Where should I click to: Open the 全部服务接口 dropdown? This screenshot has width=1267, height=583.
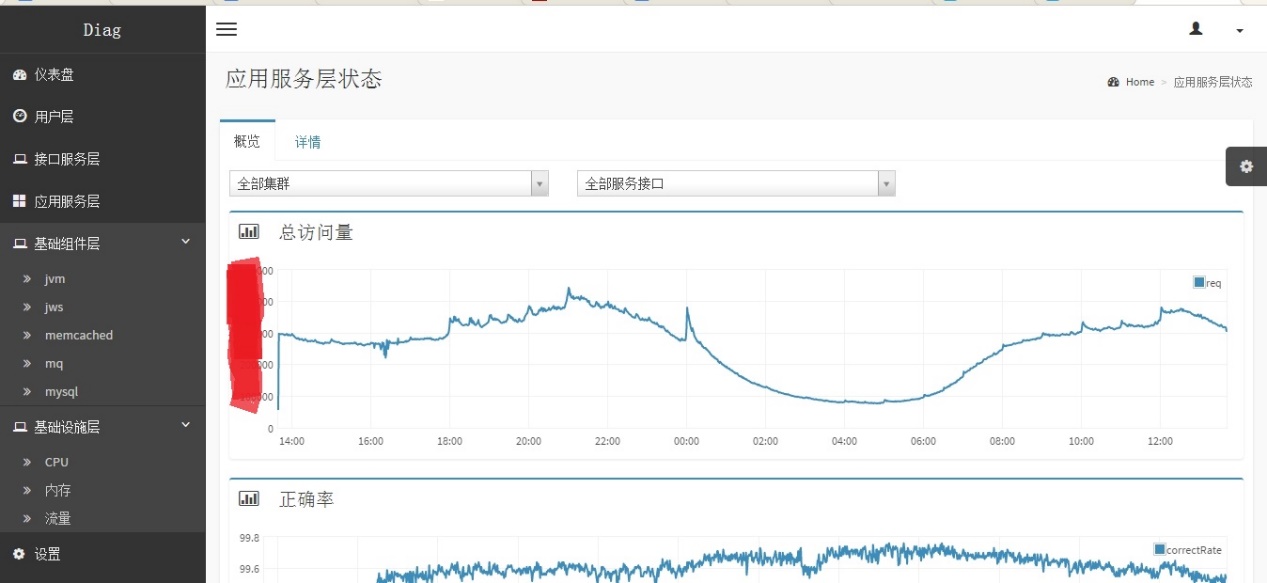click(735, 184)
